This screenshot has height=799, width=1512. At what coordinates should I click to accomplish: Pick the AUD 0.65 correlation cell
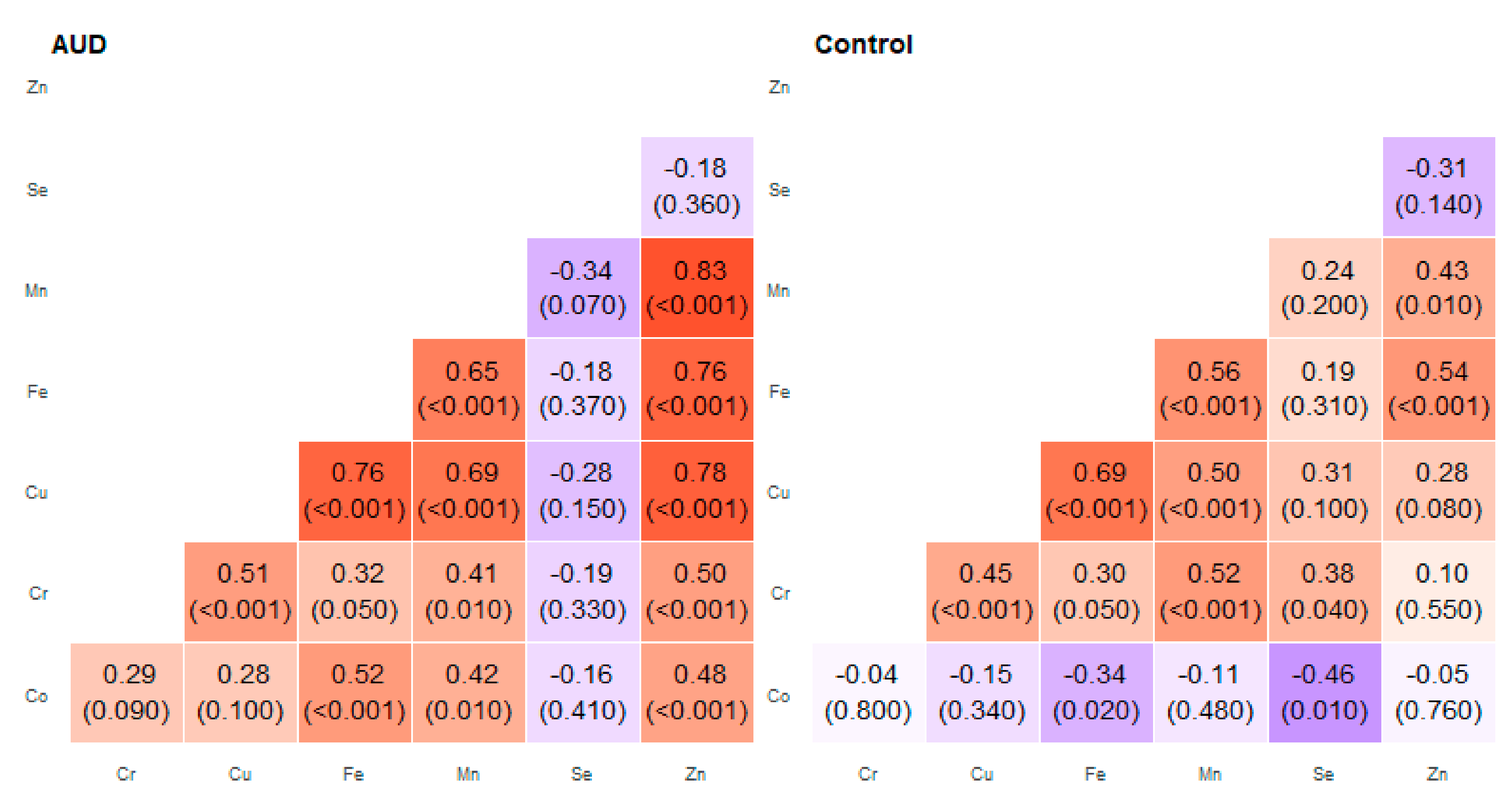point(469,389)
